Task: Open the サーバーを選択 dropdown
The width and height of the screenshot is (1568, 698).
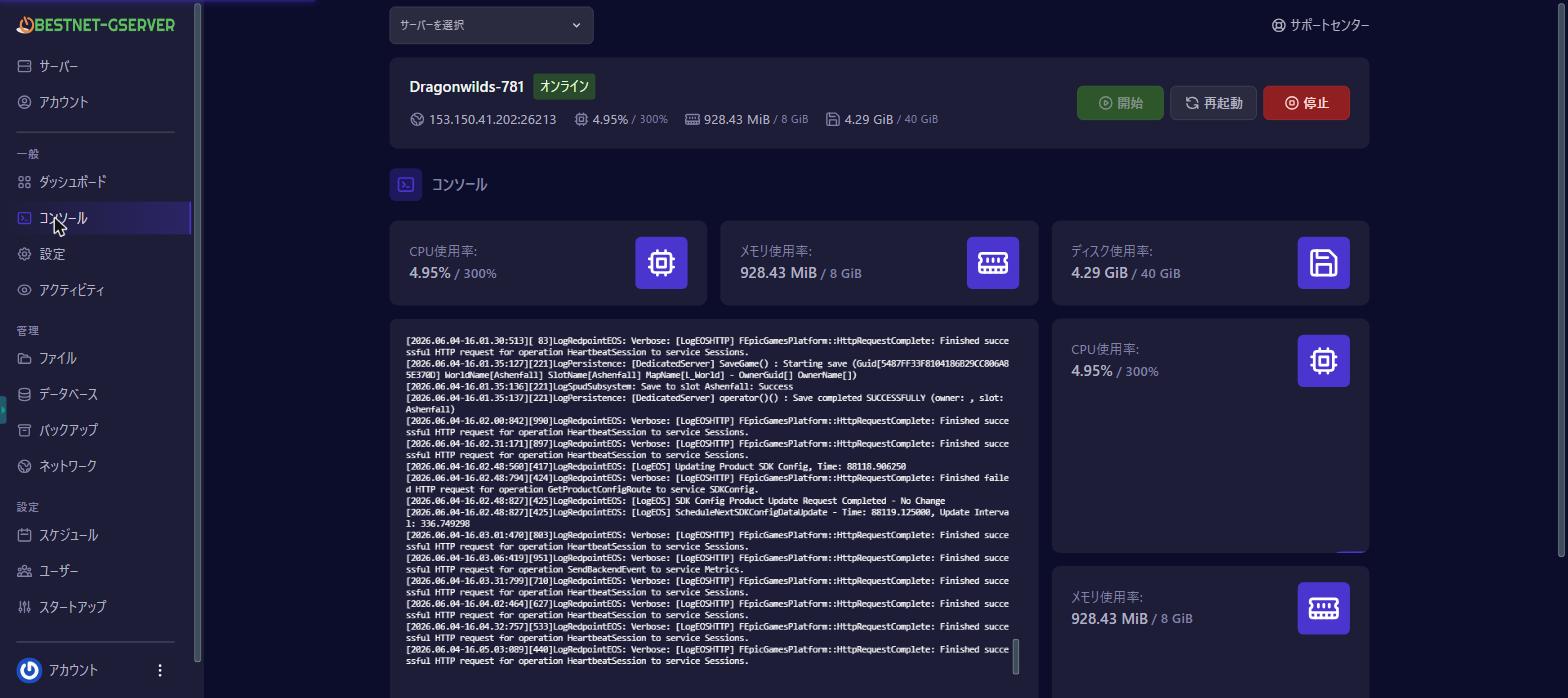Action: coord(491,25)
